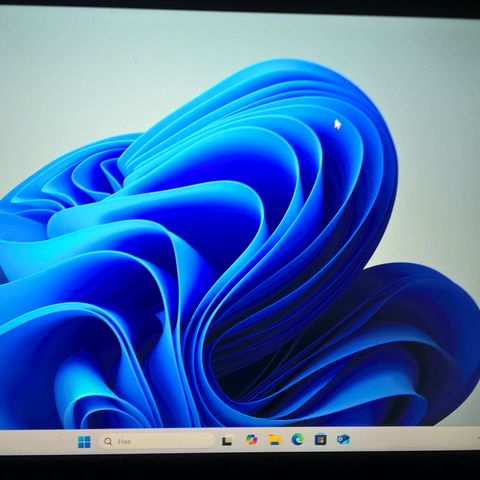Launch Microsoft Edge browser
Image resolution: width=480 pixels, height=480 pixels.
297,440
